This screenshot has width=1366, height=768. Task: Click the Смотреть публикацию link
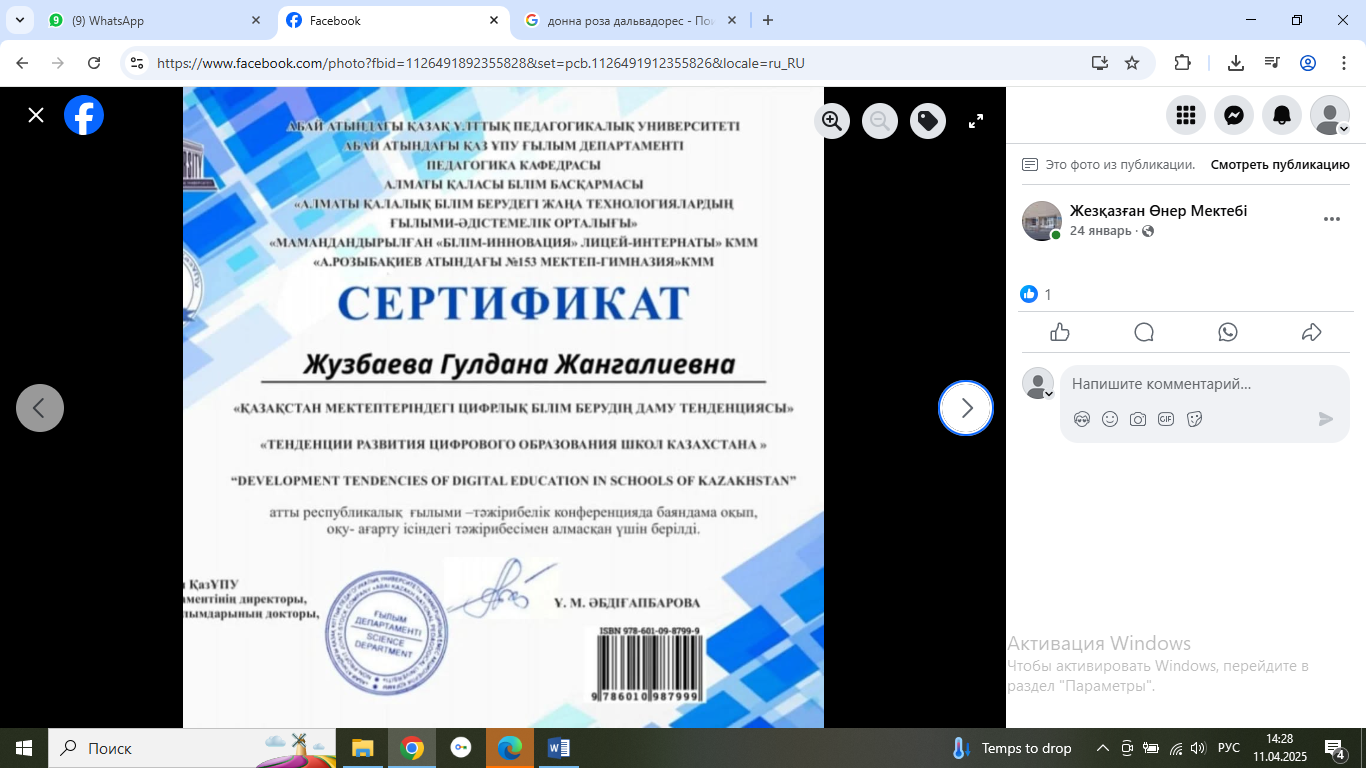[1279, 165]
